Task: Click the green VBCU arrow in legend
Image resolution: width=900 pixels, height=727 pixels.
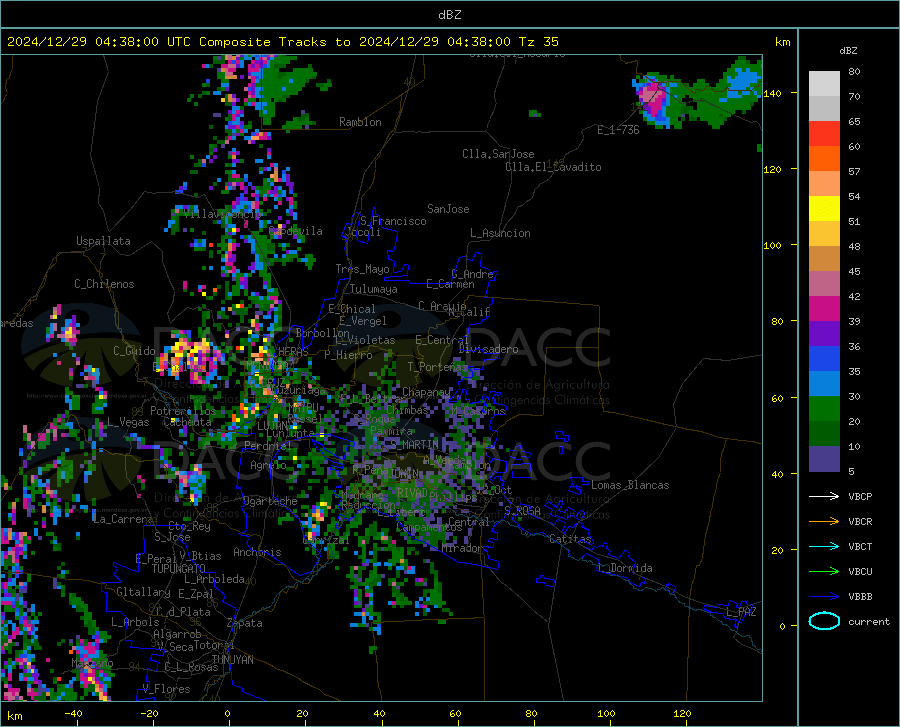Action: pyautogui.click(x=824, y=572)
